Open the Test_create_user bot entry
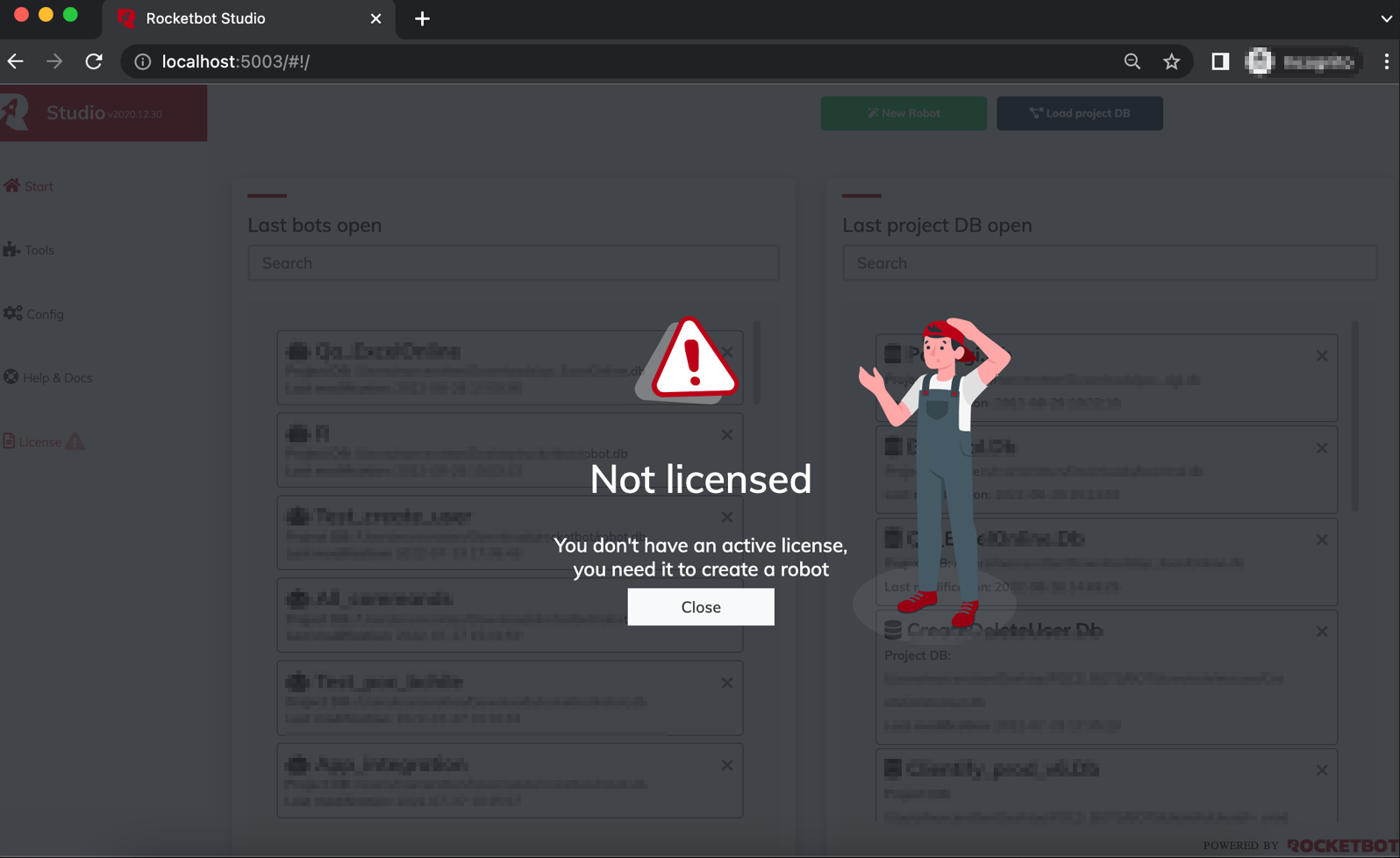The height and width of the screenshot is (858, 1400). [x=510, y=533]
